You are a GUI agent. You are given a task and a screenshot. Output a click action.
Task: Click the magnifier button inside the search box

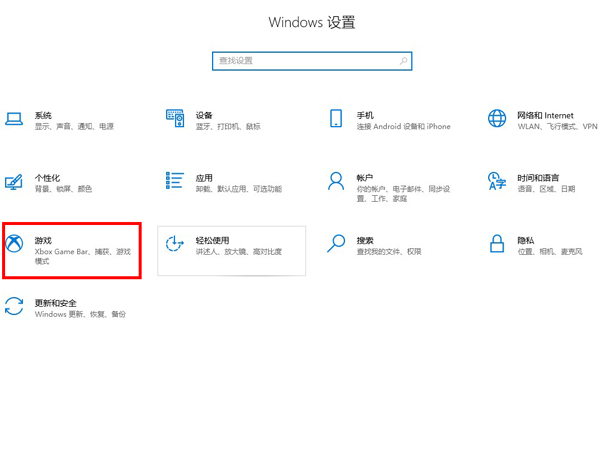[x=403, y=61]
